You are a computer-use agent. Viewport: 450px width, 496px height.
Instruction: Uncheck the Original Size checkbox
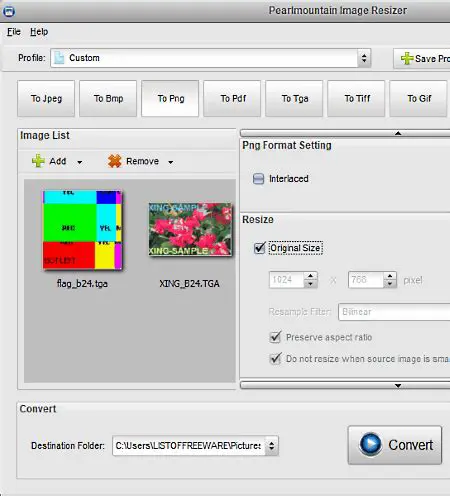coord(260,248)
